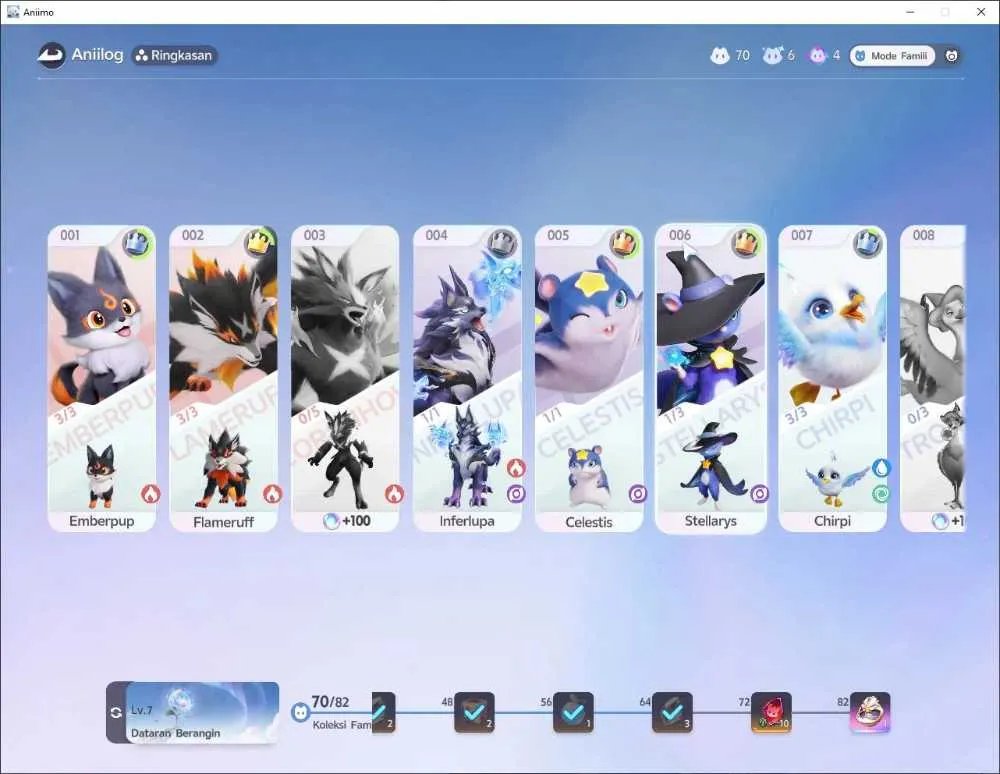Click the blue crown badge on Emberpup
Viewport: 1000px width, 774px height.
(x=137, y=243)
